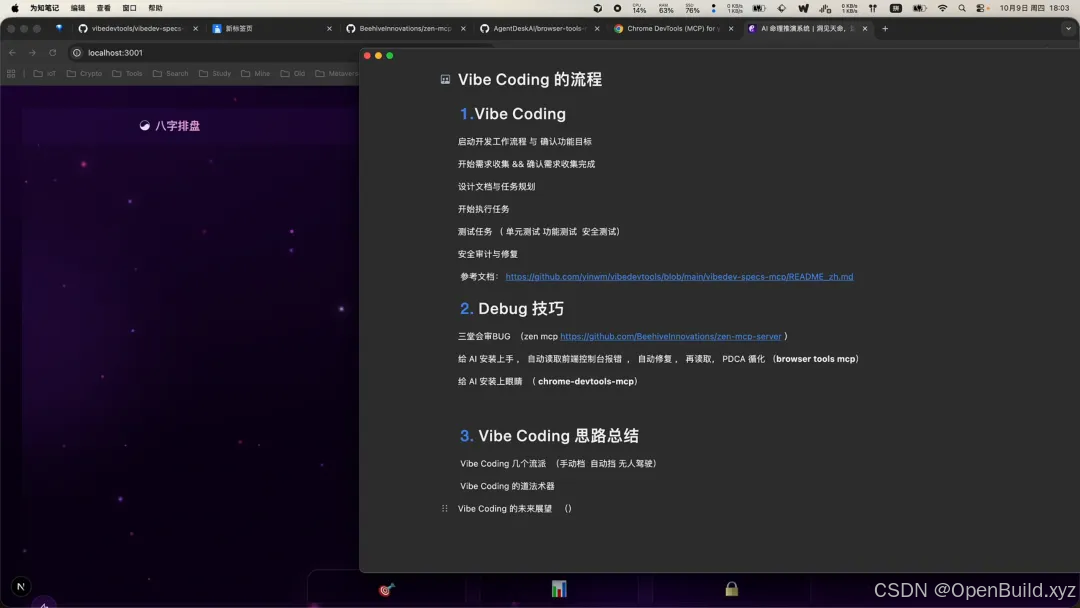Viewport: 1080px width, 608px height.
Task: Switch to the AI 命理推演系统 tab
Action: 807,29
